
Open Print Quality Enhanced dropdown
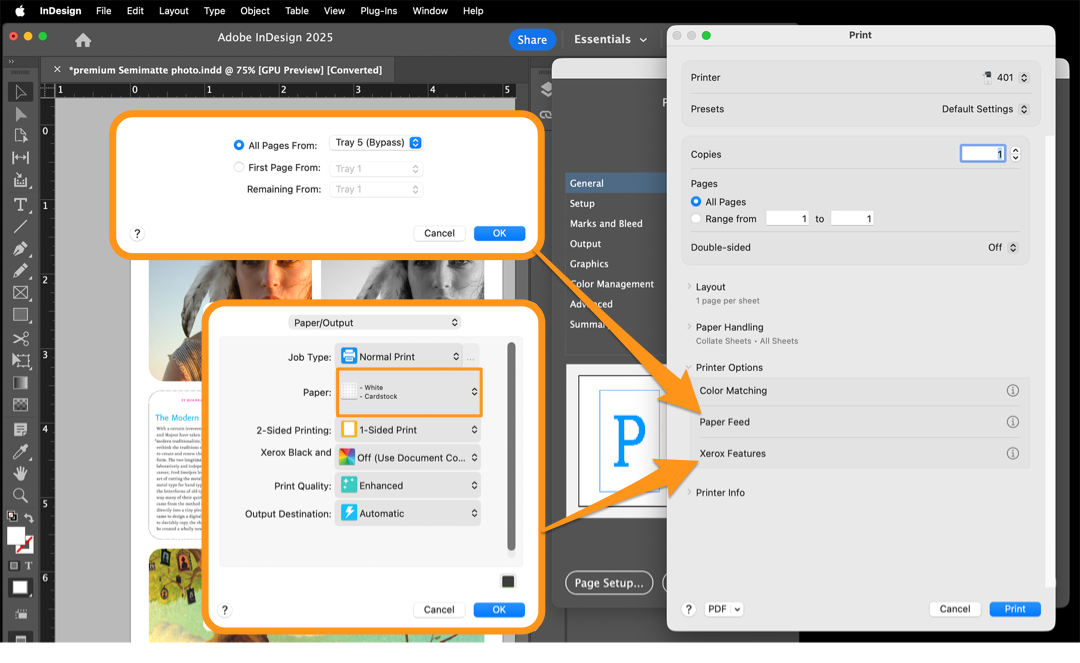(408, 485)
